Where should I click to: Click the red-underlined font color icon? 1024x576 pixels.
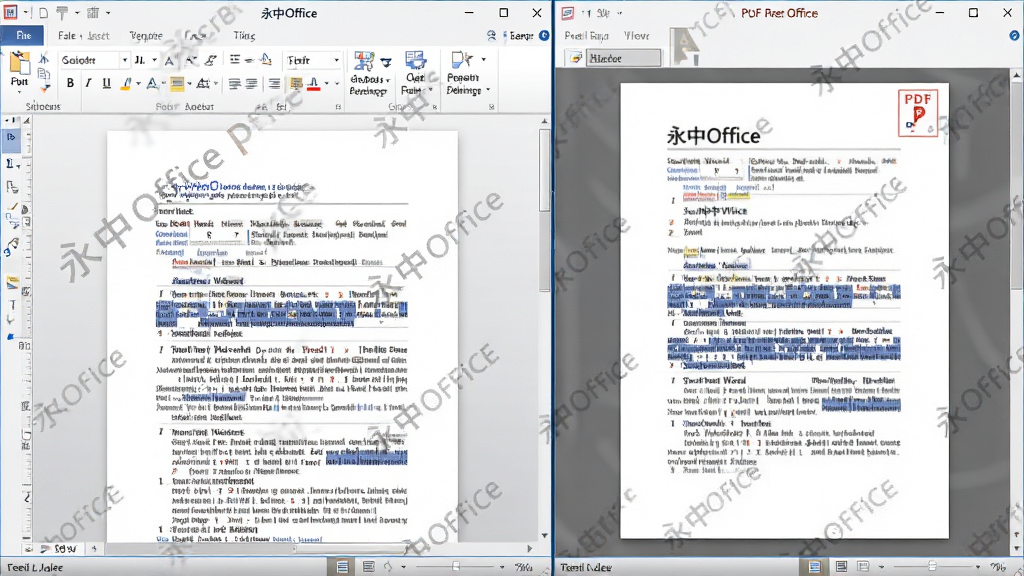[x=313, y=84]
